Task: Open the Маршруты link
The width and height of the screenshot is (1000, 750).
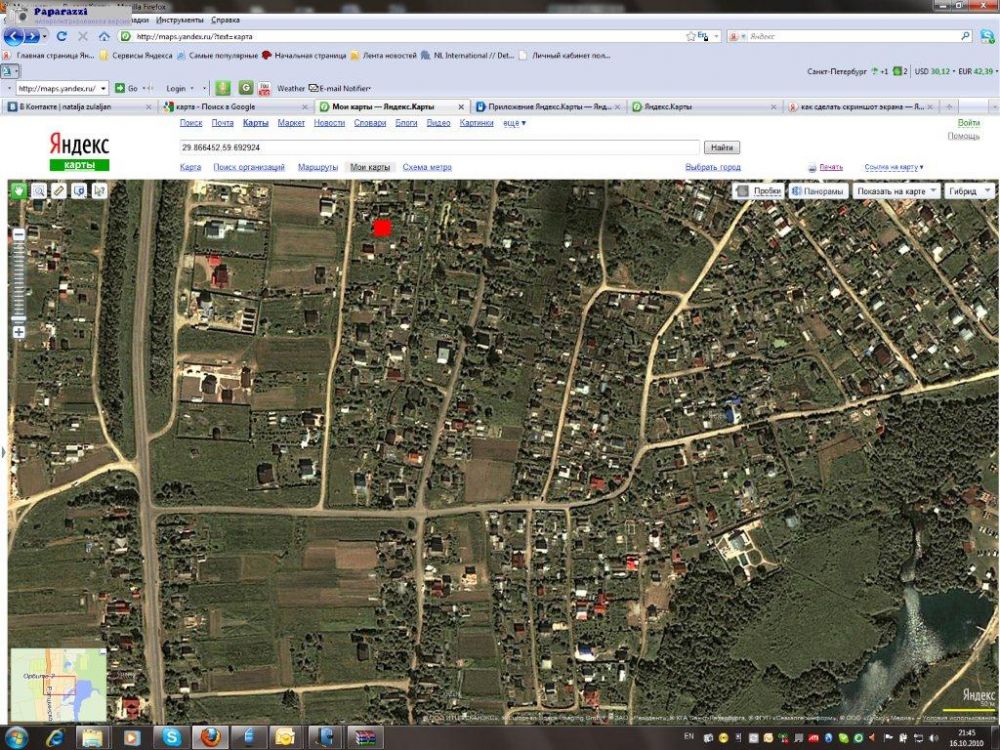Action: click(317, 167)
